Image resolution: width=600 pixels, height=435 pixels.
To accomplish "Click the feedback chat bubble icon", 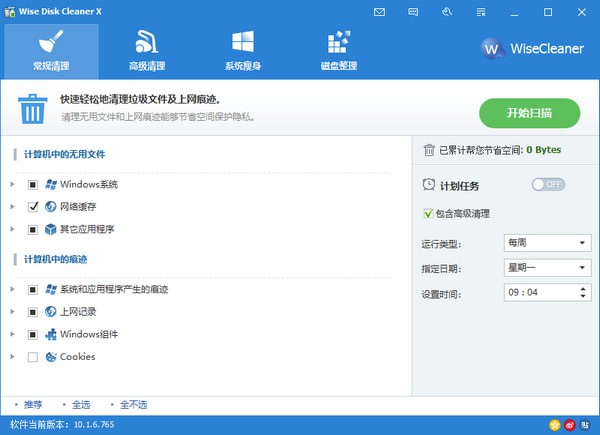I will click(x=413, y=12).
